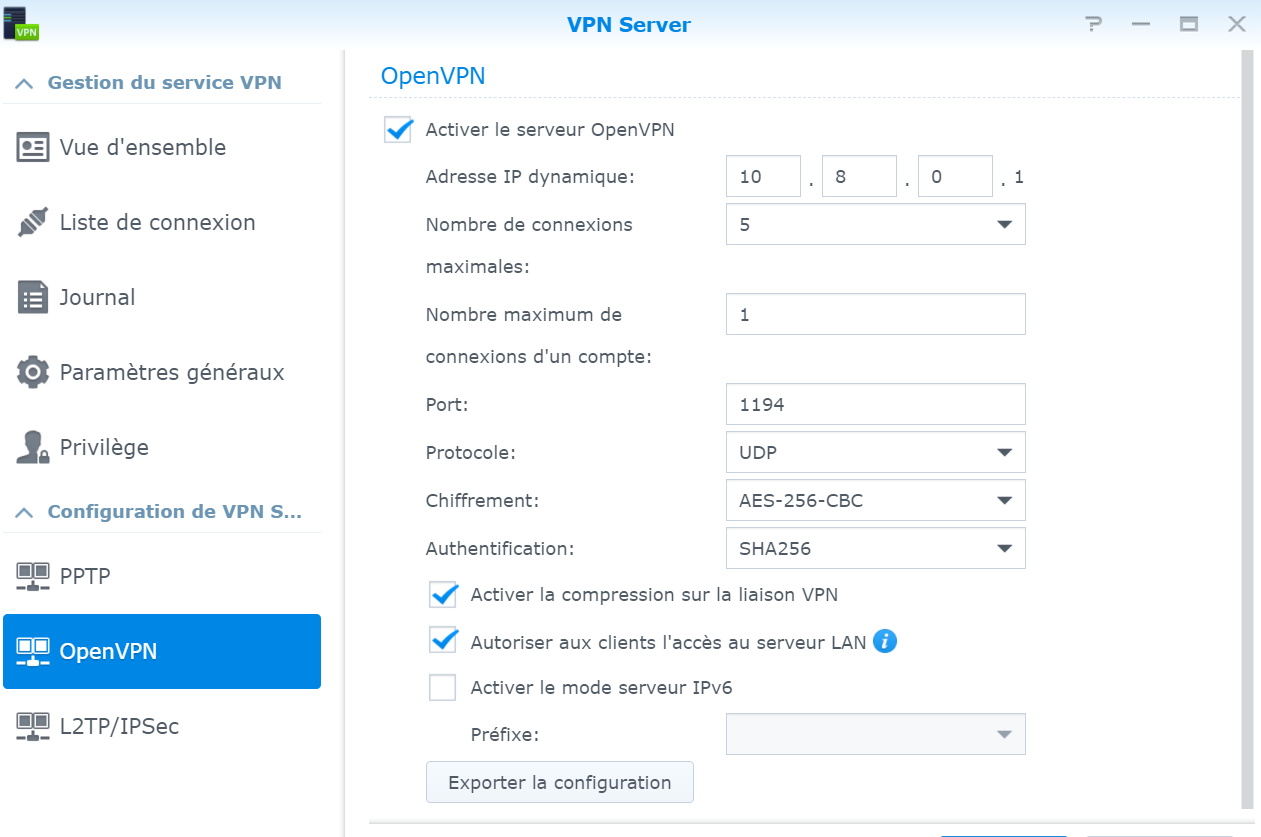
Task: Click the Vue d'ensemble overview icon
Action: tap(33, 147)
